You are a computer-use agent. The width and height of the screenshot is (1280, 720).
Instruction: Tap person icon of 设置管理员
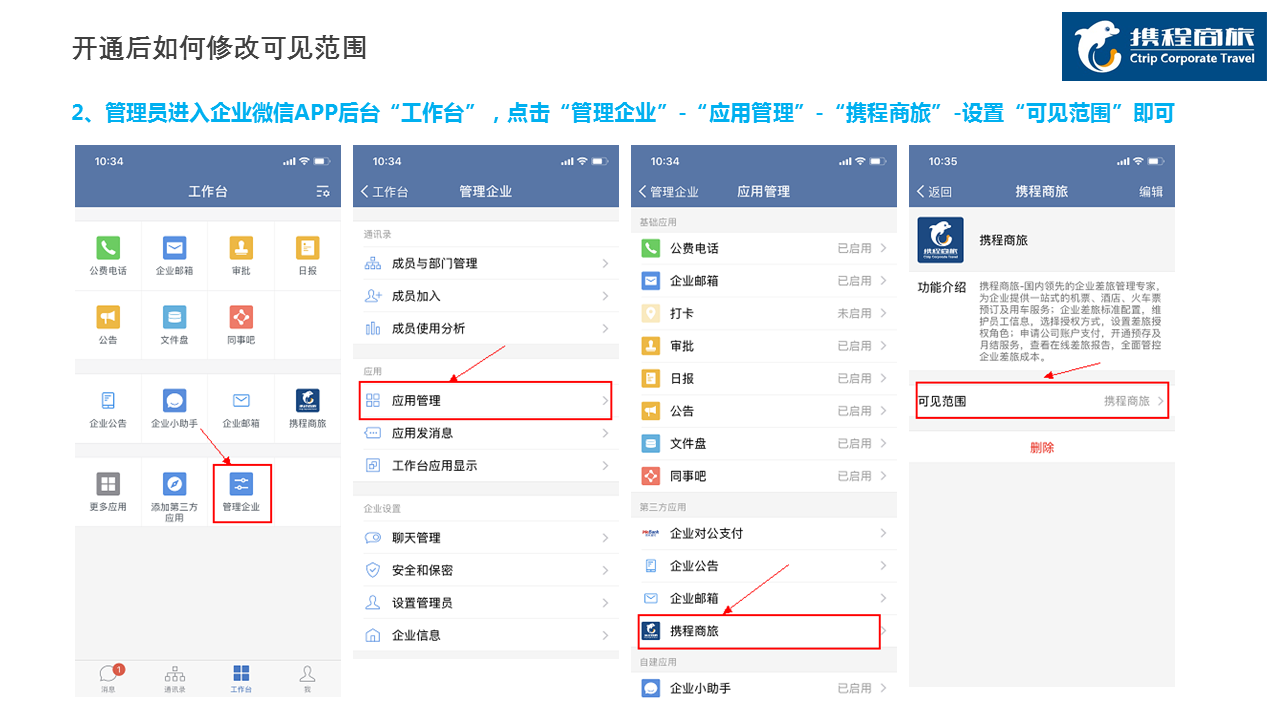[x=373, y=603]
